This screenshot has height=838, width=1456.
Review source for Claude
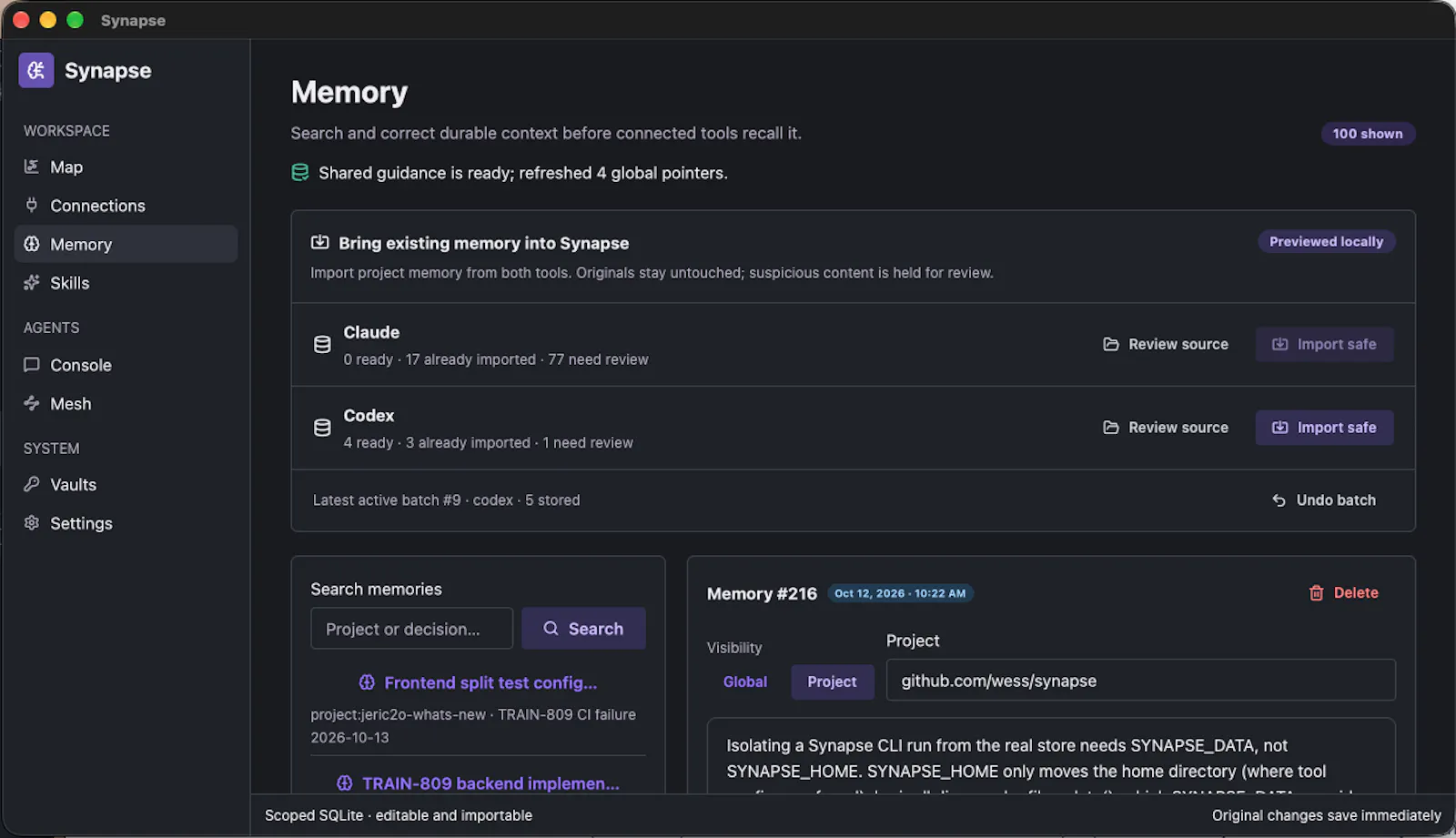pyautogui.click(x=1166, y=344)
